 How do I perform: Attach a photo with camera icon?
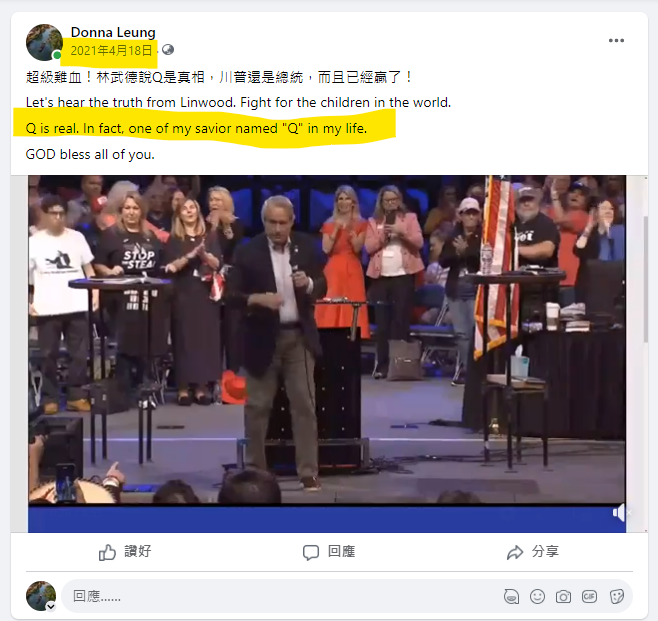point(563,596)
